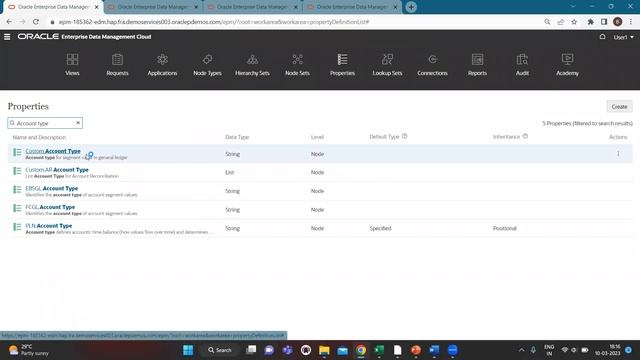Open Chrome three-dot menu
This screenshot has height=360, width=640.
[x=631, y=22]
